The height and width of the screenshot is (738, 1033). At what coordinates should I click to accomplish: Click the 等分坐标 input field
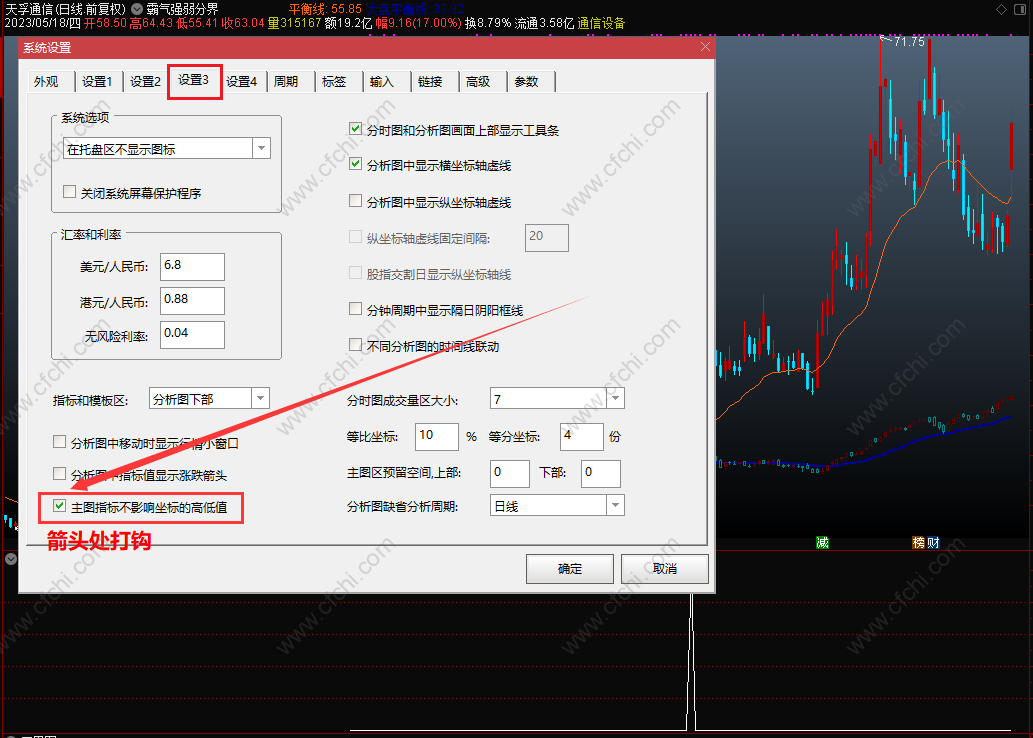click(582, 436)
